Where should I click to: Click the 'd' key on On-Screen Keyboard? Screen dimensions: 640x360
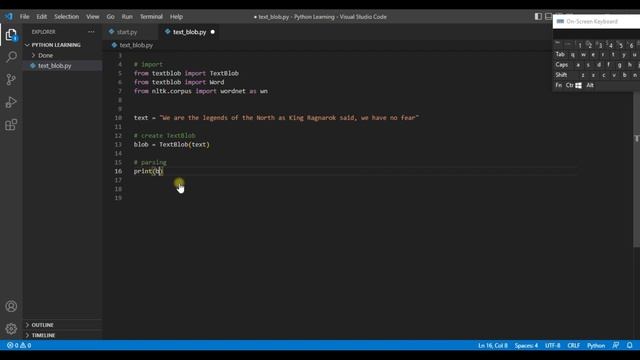tap(598, 64)
